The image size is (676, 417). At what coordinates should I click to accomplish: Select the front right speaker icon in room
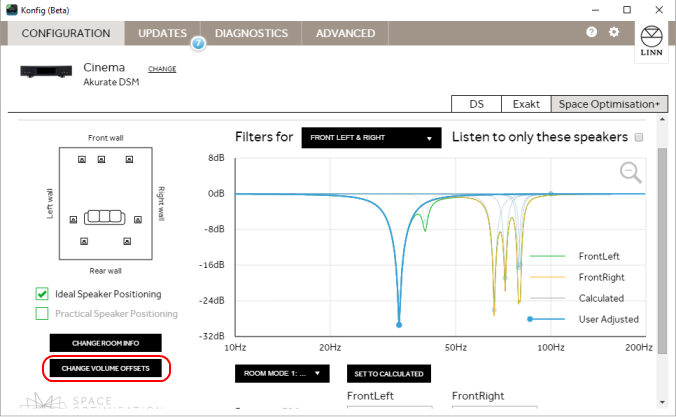(x=129, y=160)
